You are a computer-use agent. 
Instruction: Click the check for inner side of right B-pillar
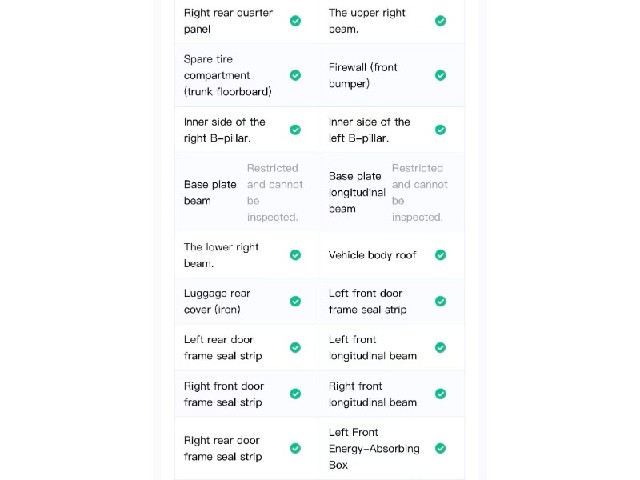pos(296,130)
